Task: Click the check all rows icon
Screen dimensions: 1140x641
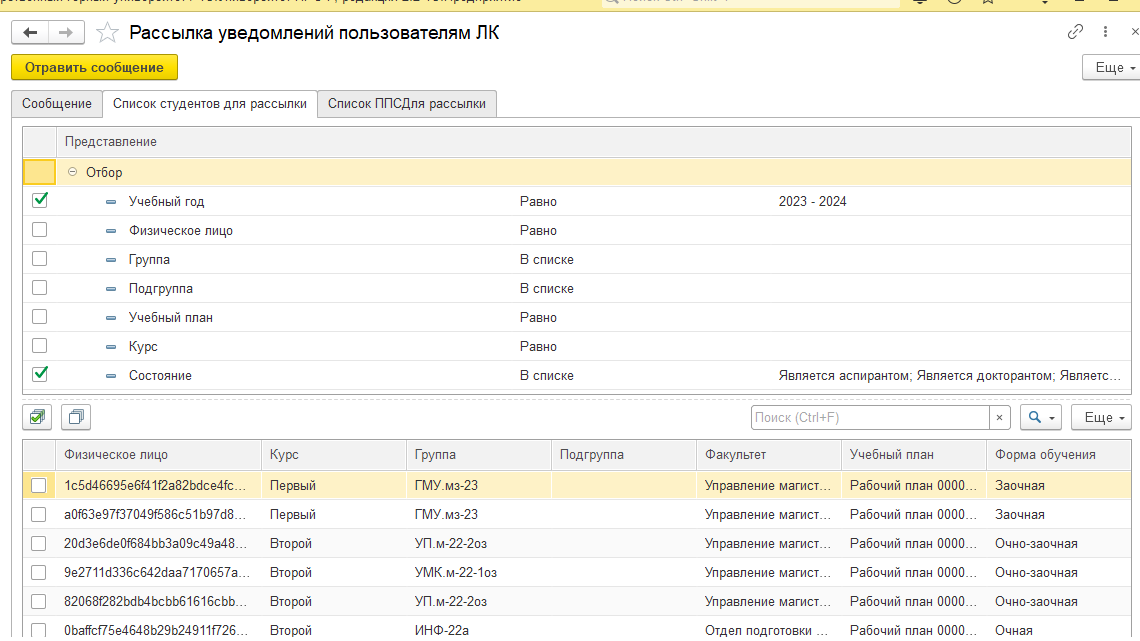Action: (38, 417)
